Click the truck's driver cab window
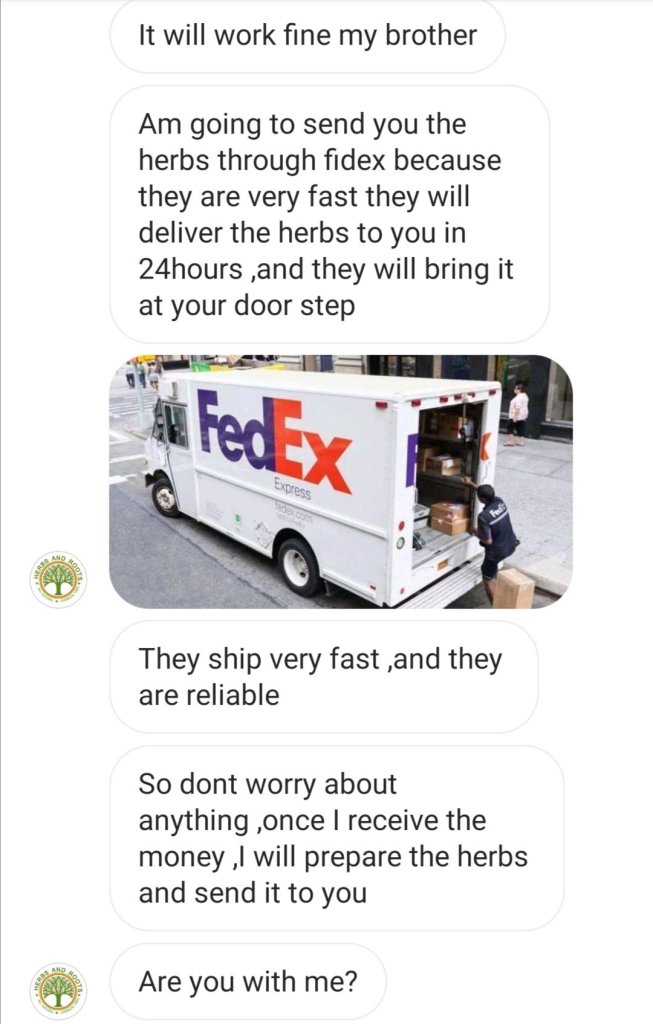Viewport: 653px width, 1024px height. [175, 424]
